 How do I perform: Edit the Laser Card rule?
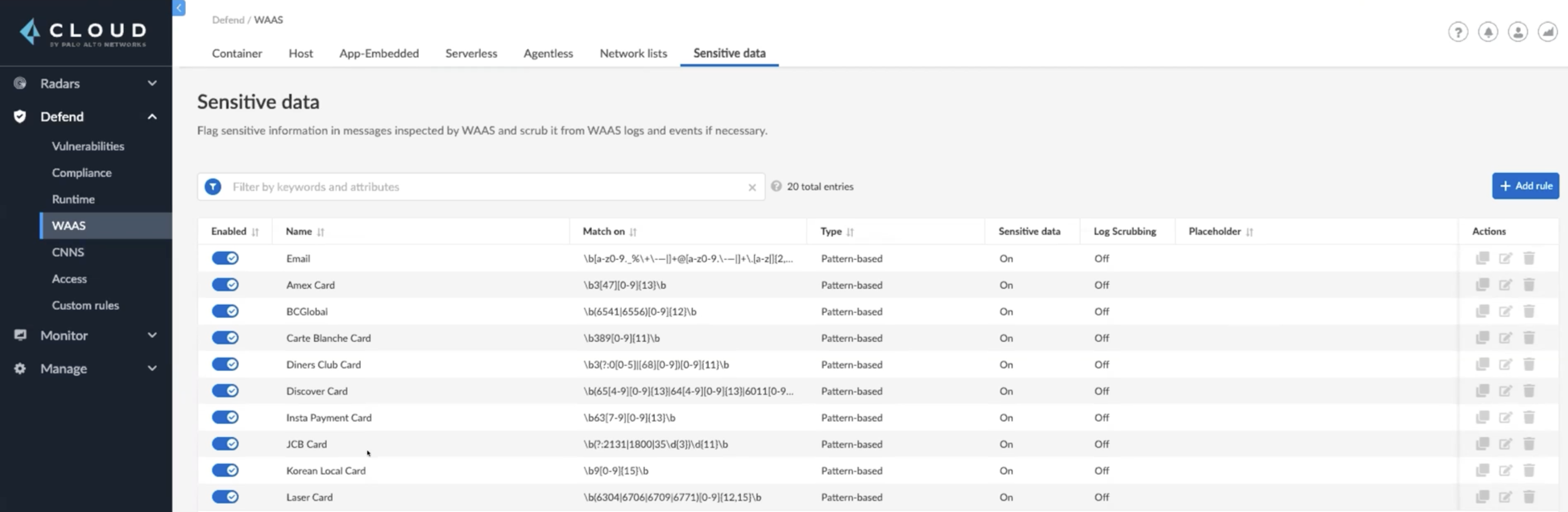pyautogui.click(x=1505, y=497)
